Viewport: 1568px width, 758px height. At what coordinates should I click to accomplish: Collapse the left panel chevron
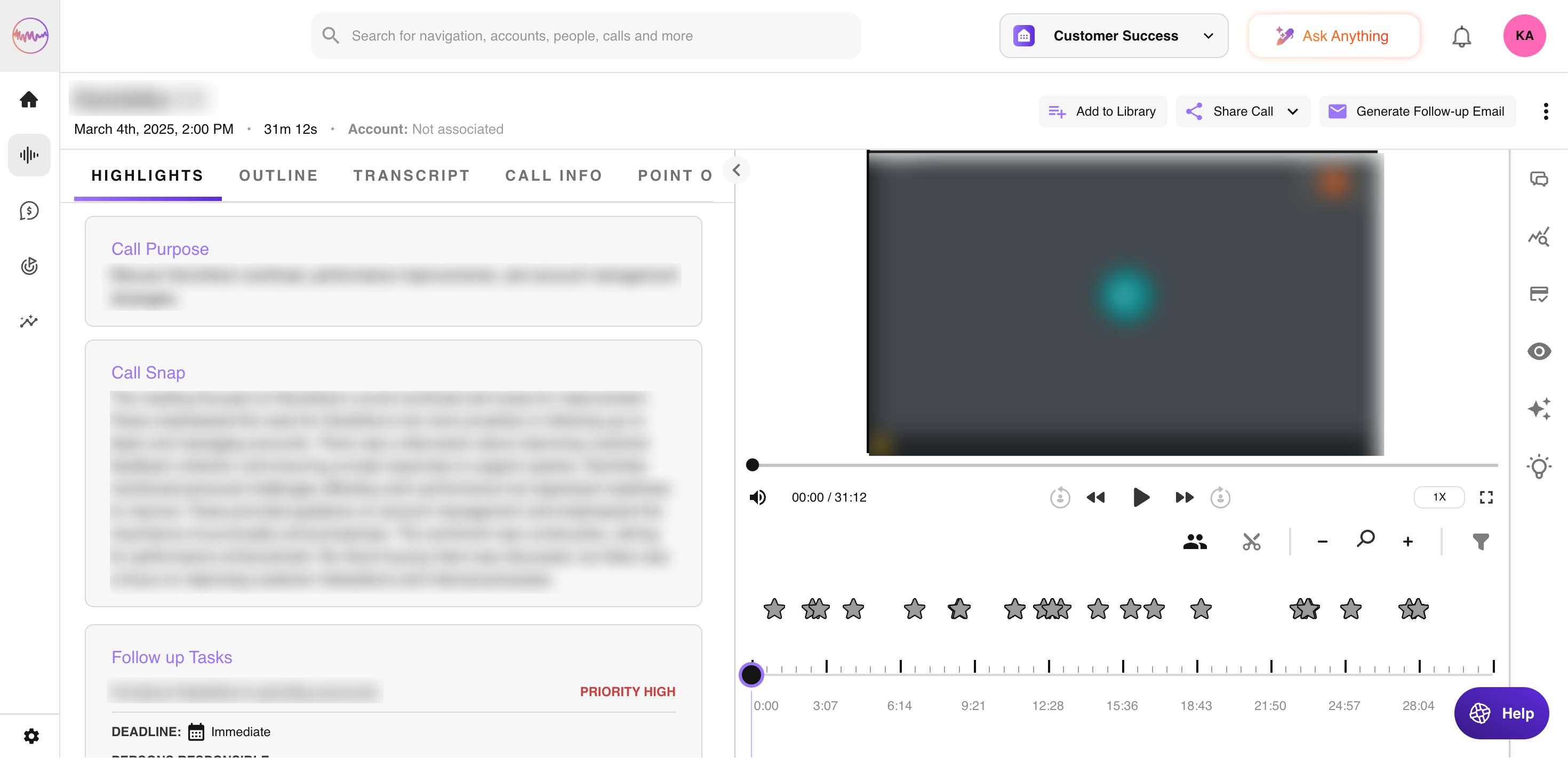point(736,170)
